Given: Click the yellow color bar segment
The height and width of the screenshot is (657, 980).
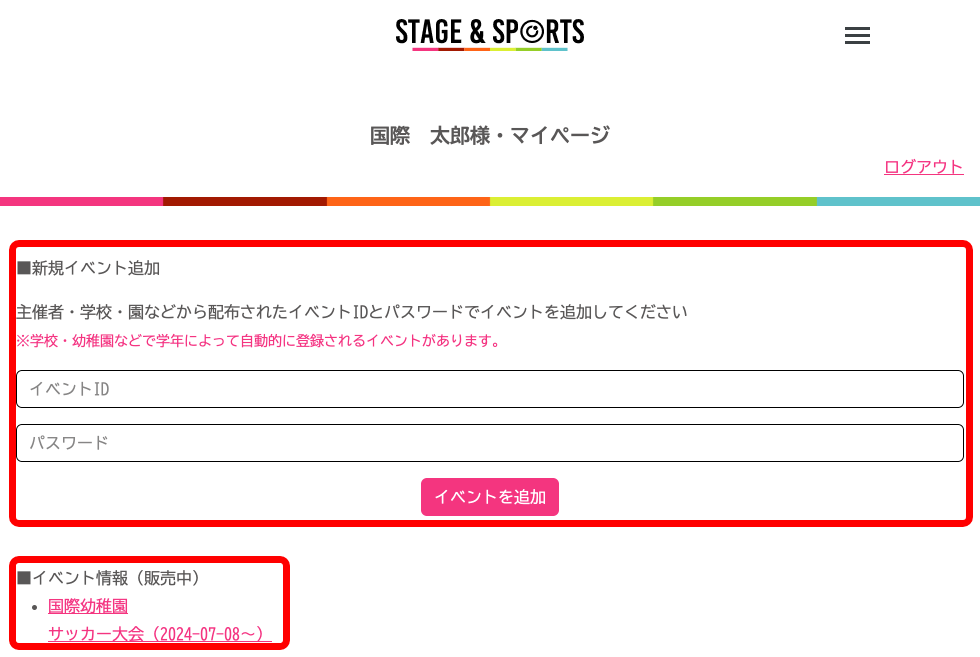Looking at the screenshot, I should (571, 201).
